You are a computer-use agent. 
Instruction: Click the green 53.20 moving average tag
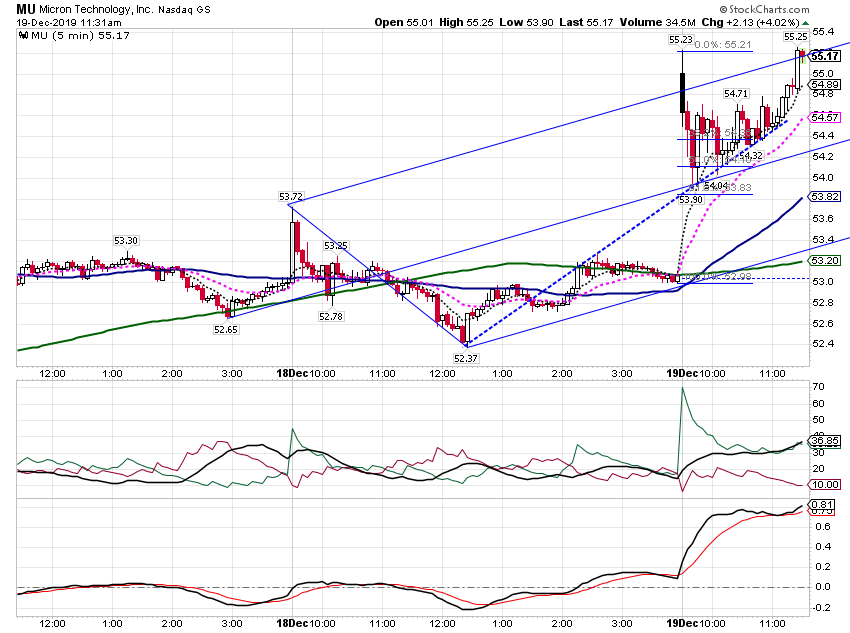click(825, 261)
